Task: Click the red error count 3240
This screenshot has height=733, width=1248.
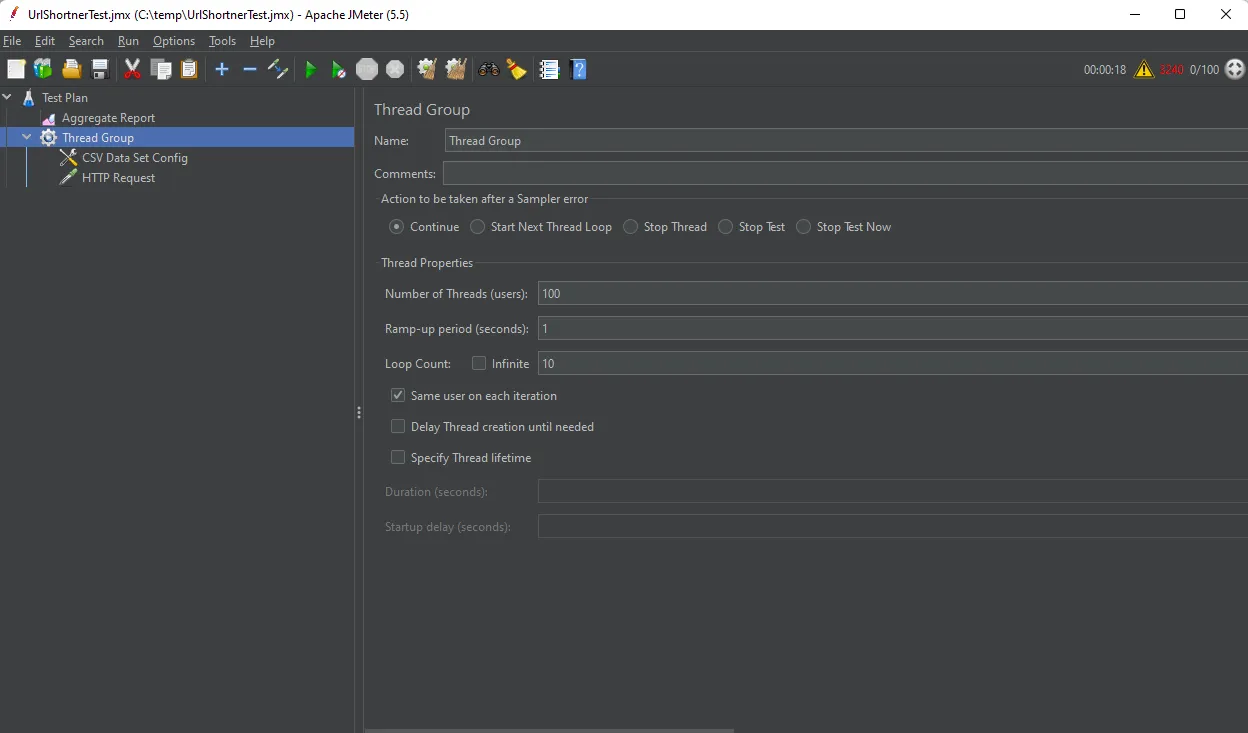Action: click(x=1171, y=70)
